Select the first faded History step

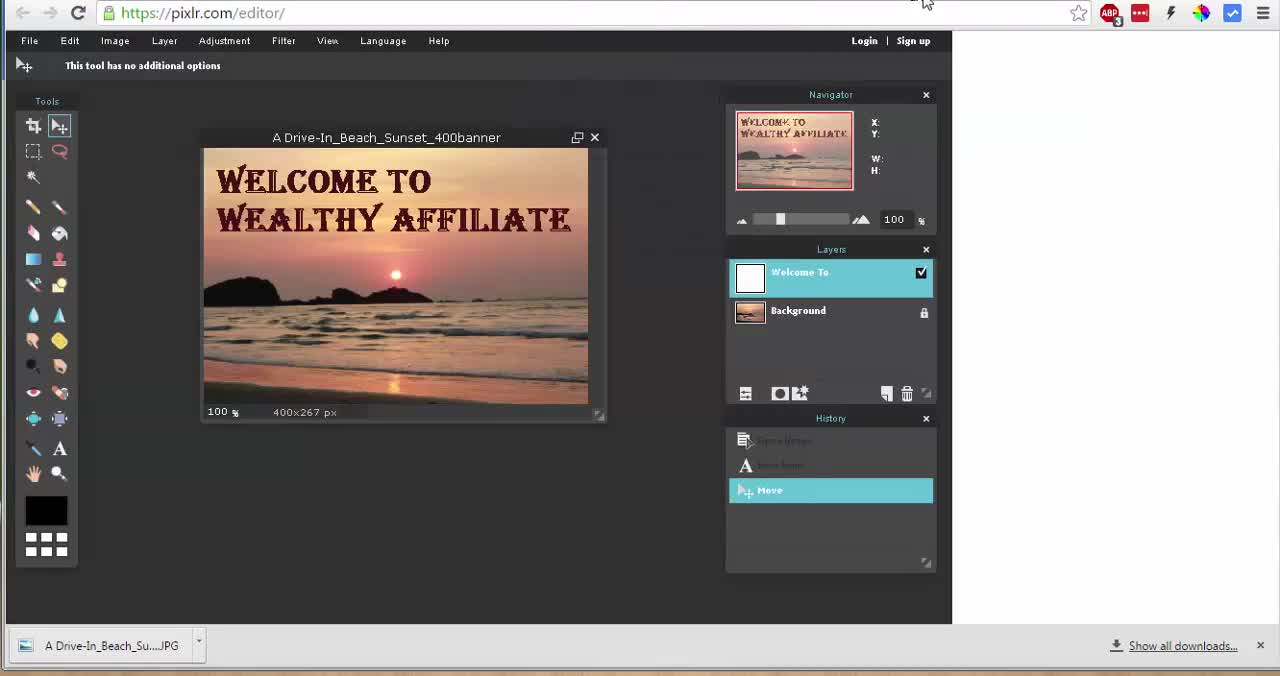[831, 440]
